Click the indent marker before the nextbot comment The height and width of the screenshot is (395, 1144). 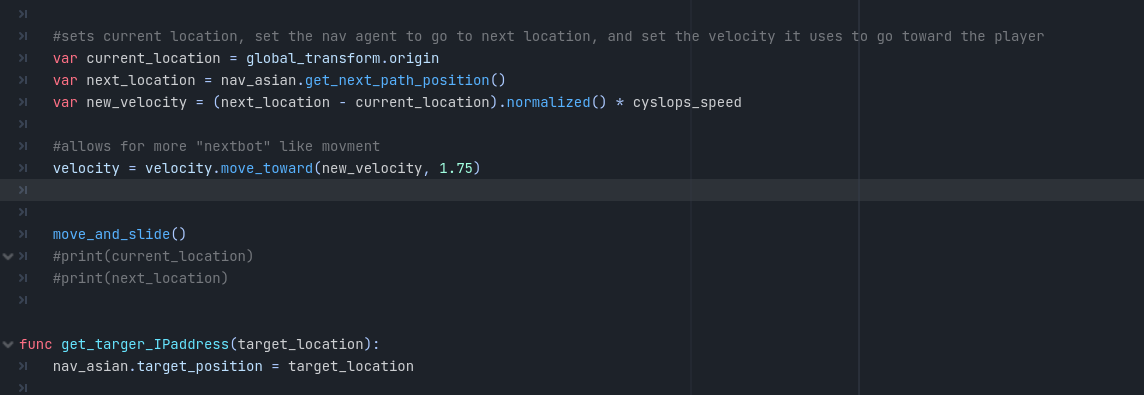click(x=23, y=146)
